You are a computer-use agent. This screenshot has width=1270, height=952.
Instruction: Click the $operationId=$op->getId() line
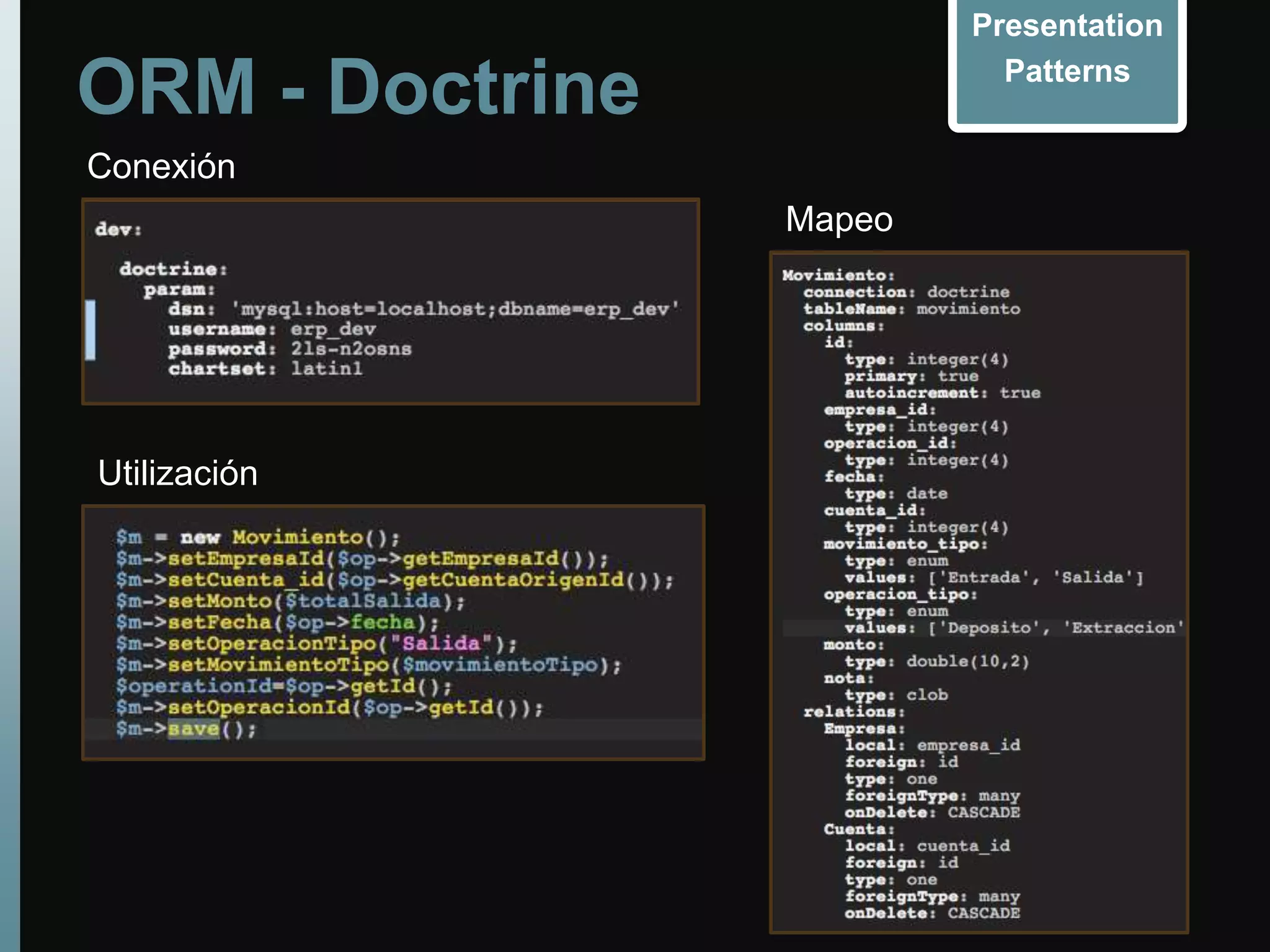(284, 686)
